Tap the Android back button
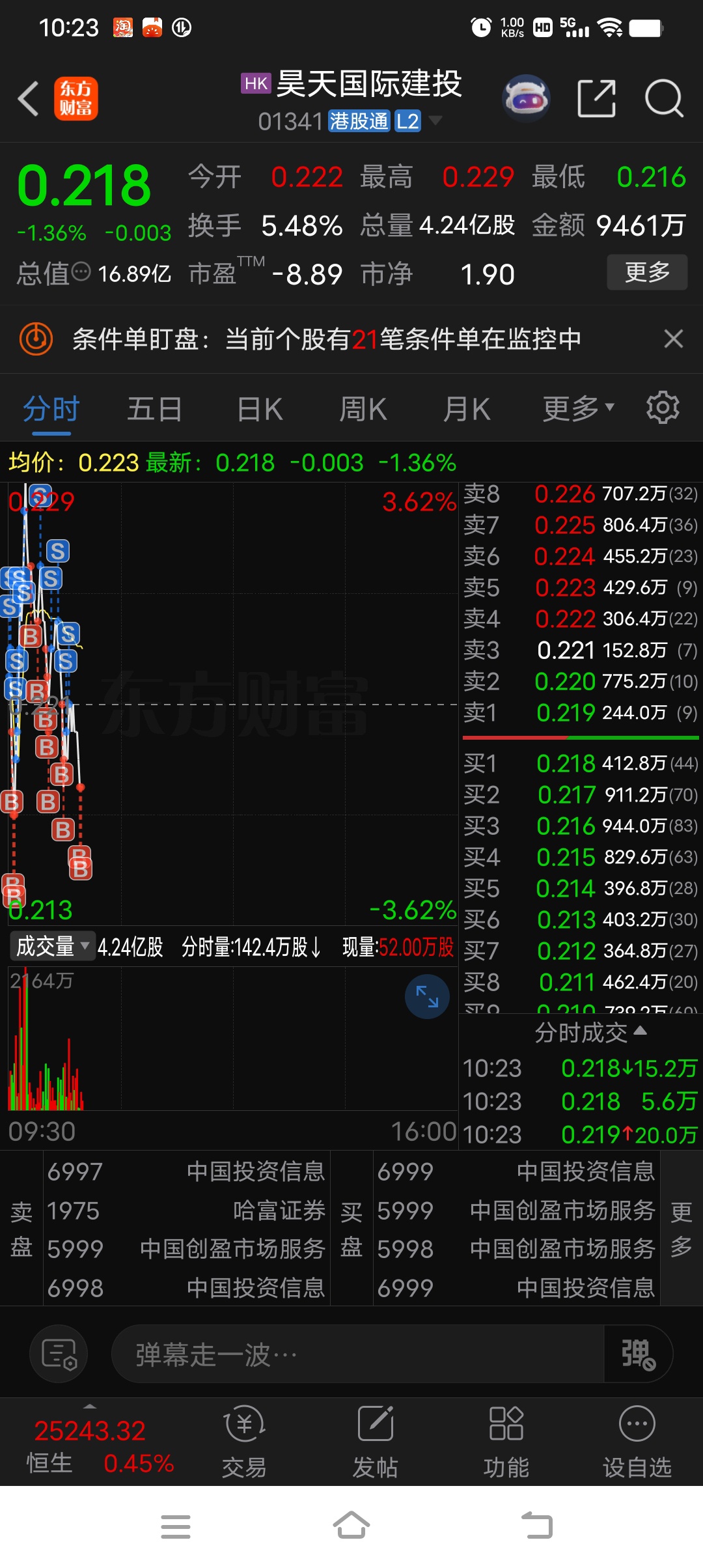Image resolution: width=703 pixels, height=1568 pixels. 537,1526
